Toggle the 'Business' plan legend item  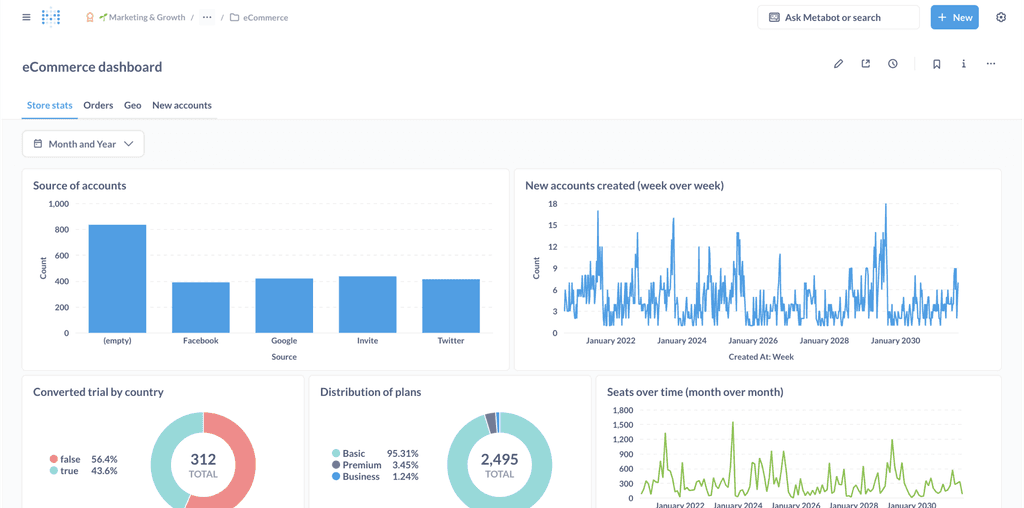click(x=360, y=477)
